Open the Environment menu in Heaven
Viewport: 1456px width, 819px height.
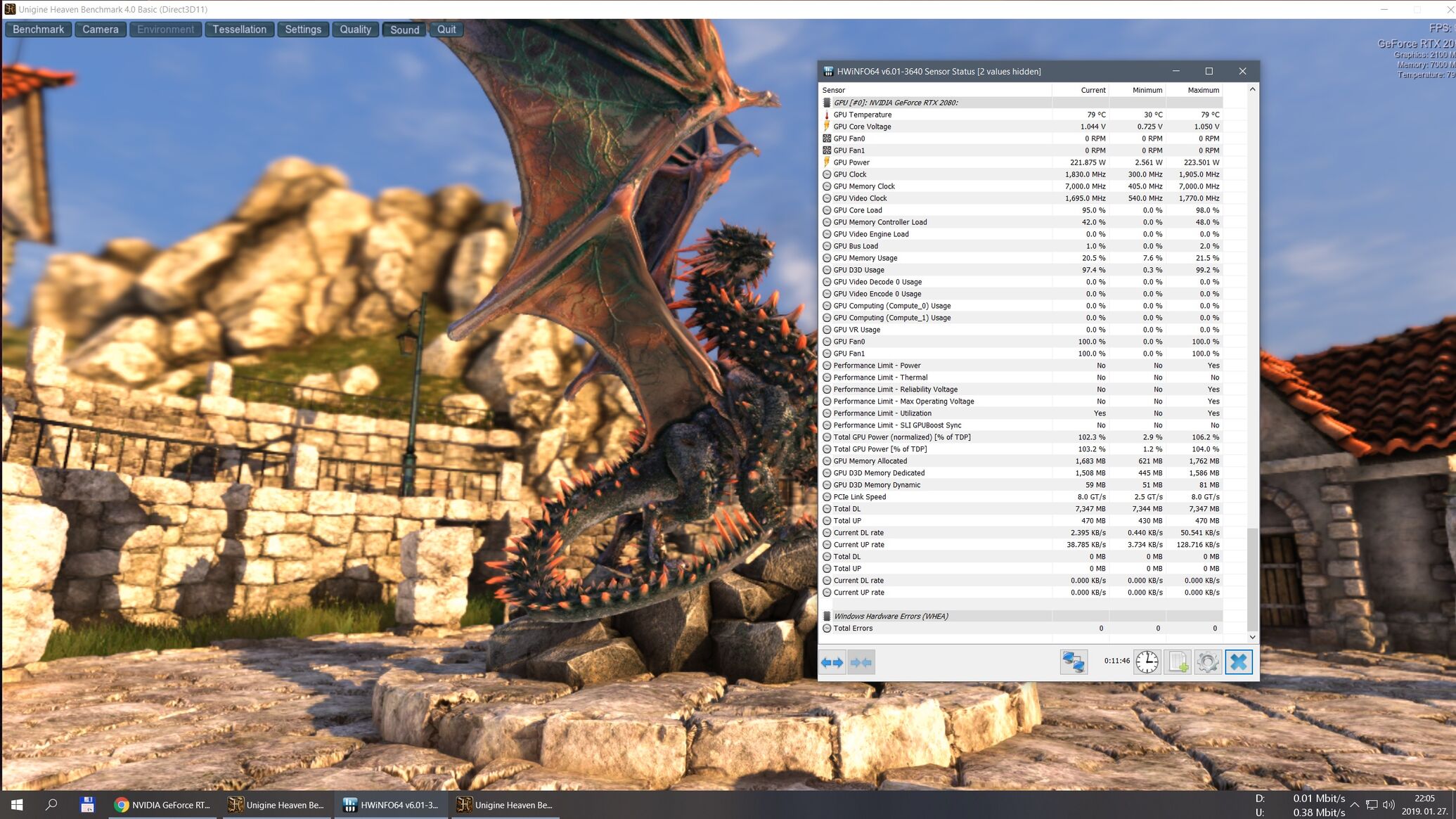(x=165, y=30)
